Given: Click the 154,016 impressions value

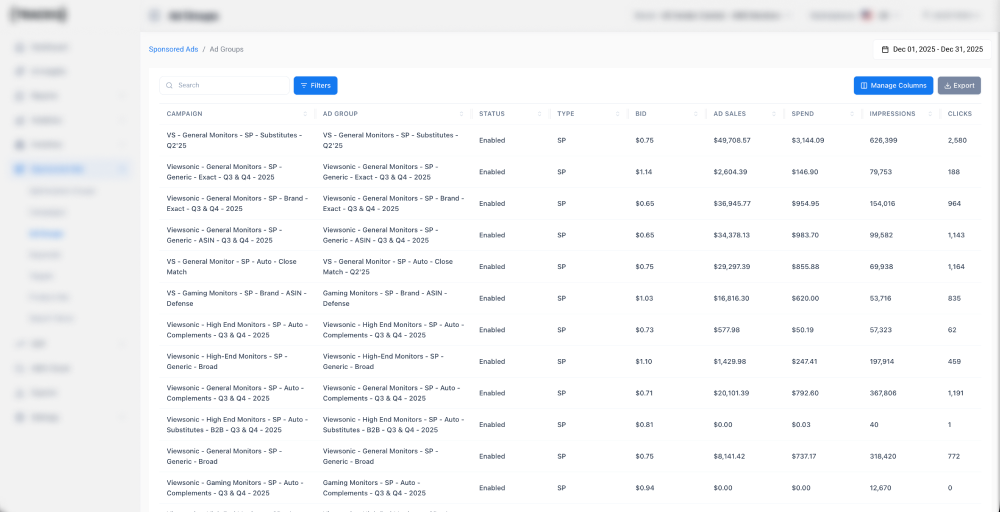Looking at the screenshot, I should 883,204.
